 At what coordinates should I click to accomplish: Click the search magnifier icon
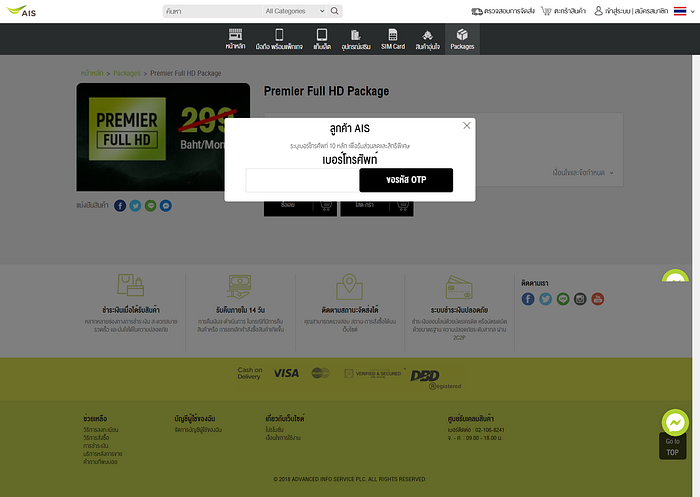click(x=334, y=11)
